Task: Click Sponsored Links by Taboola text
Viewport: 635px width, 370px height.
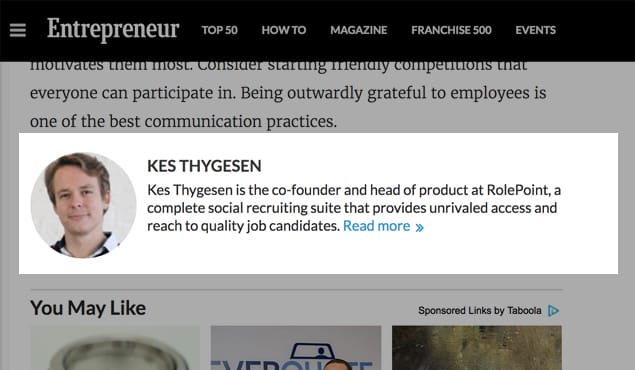Action: point(479,310)
